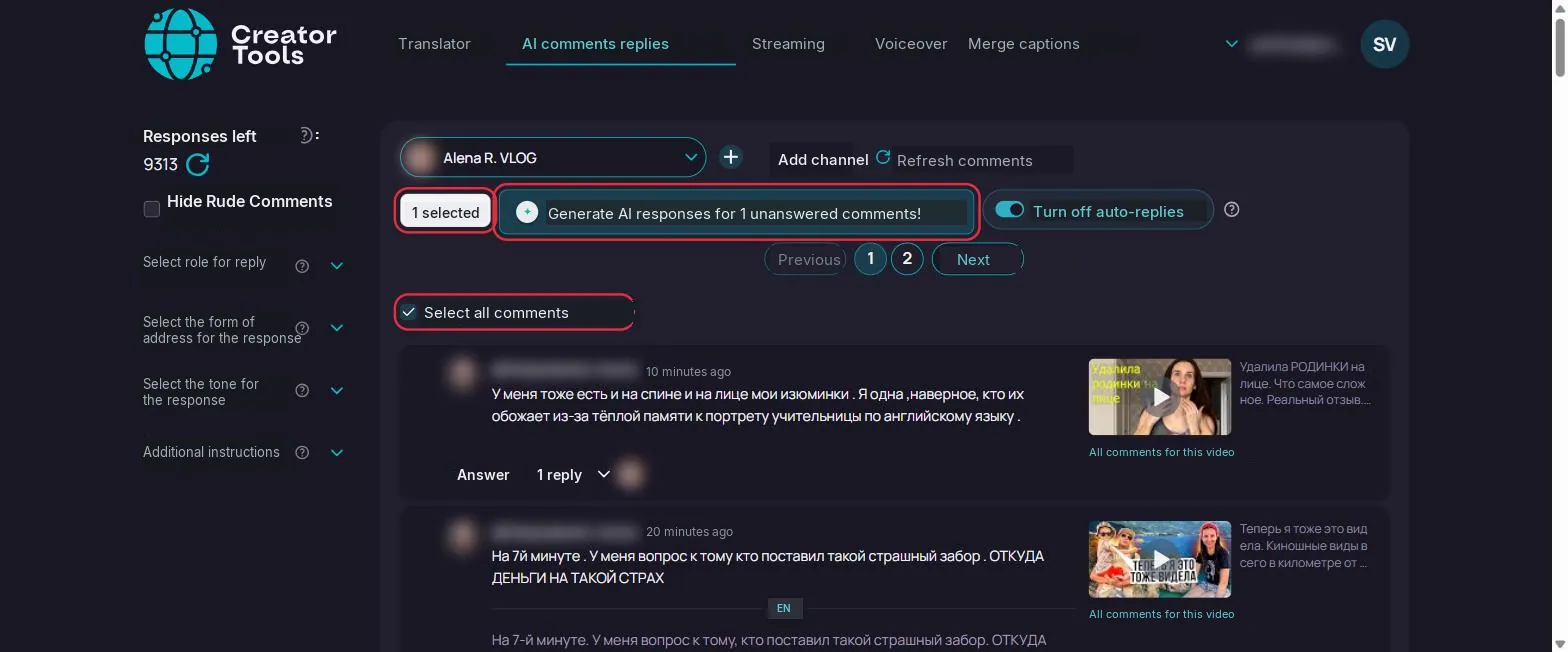Image resolution: width=1568 pixels, height=652 pixels.
Task: Click the Add channel button
Action: (x=823, y=160)
